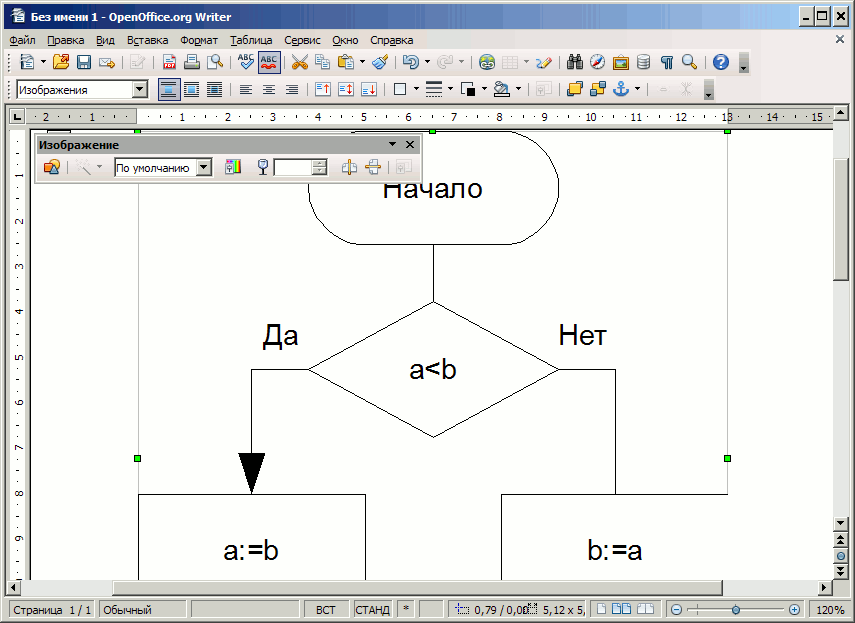Click the zoom slider handle in status bar

tap(736, 609)
